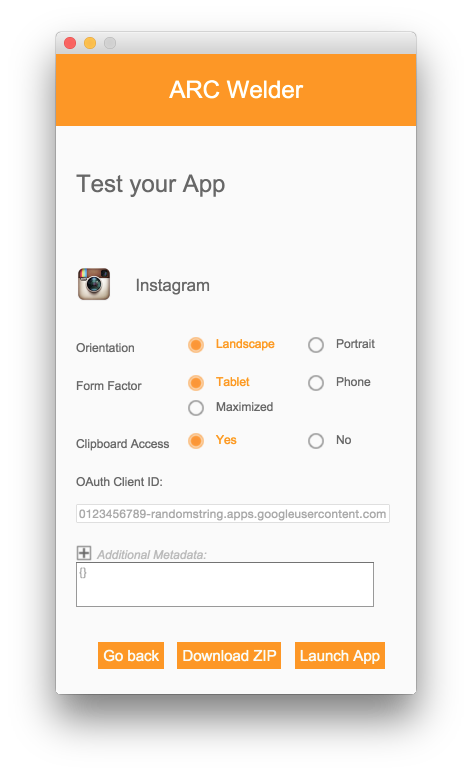
Task: Select Maximized form factor option
Action: click(x=196, y=408)
